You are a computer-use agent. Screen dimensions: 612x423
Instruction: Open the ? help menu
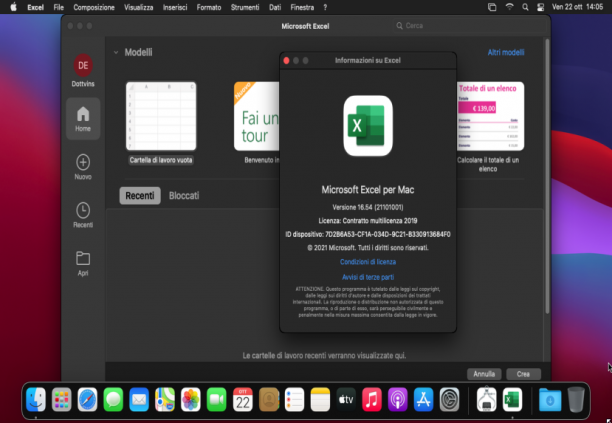(325, 7)
